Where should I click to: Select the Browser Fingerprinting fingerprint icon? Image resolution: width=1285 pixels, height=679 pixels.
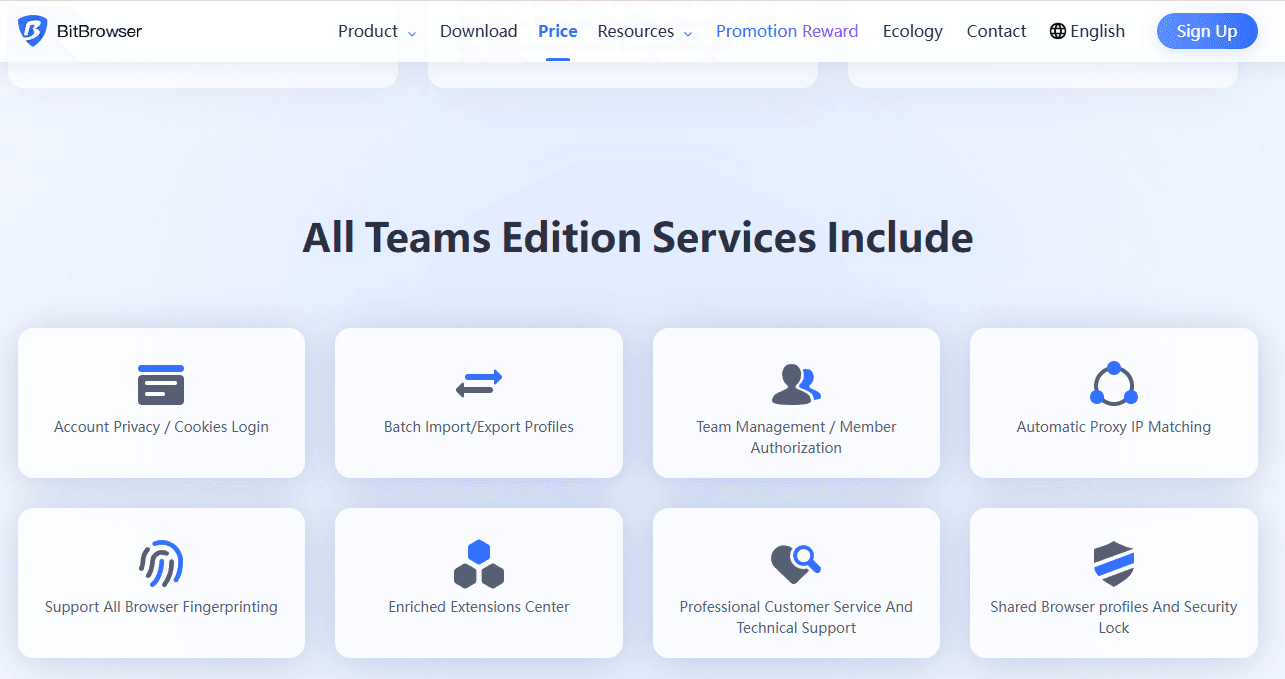[x=161, y=563]
